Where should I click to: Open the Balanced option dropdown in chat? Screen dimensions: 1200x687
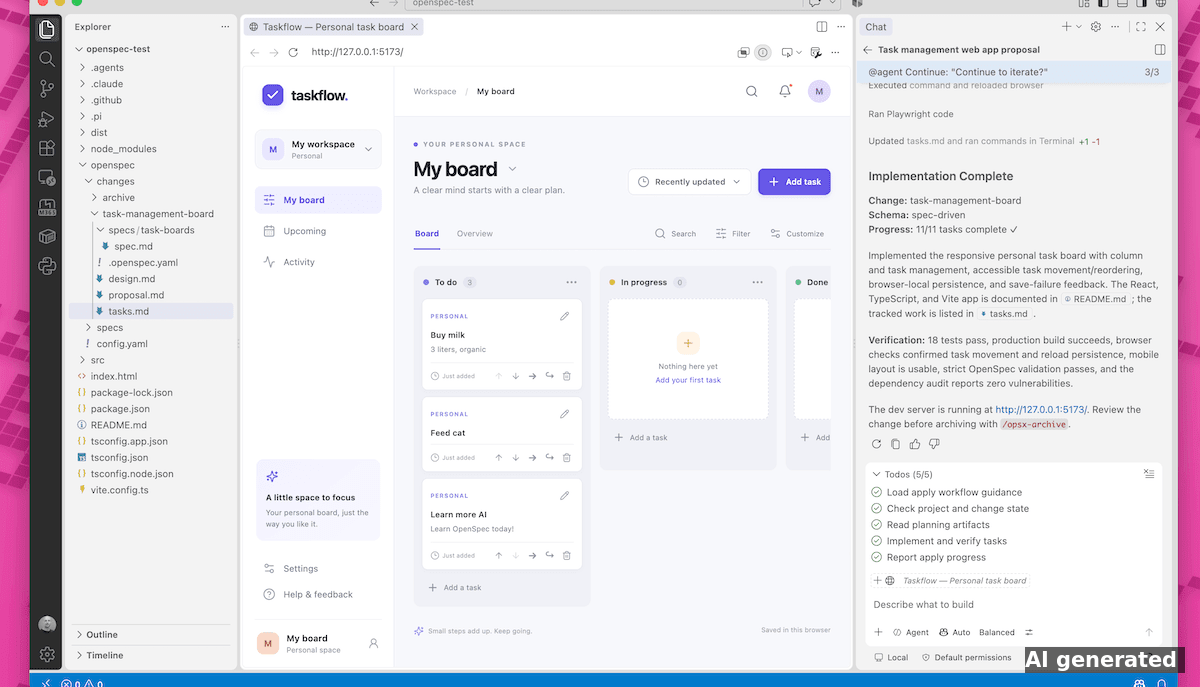(997, 632)
